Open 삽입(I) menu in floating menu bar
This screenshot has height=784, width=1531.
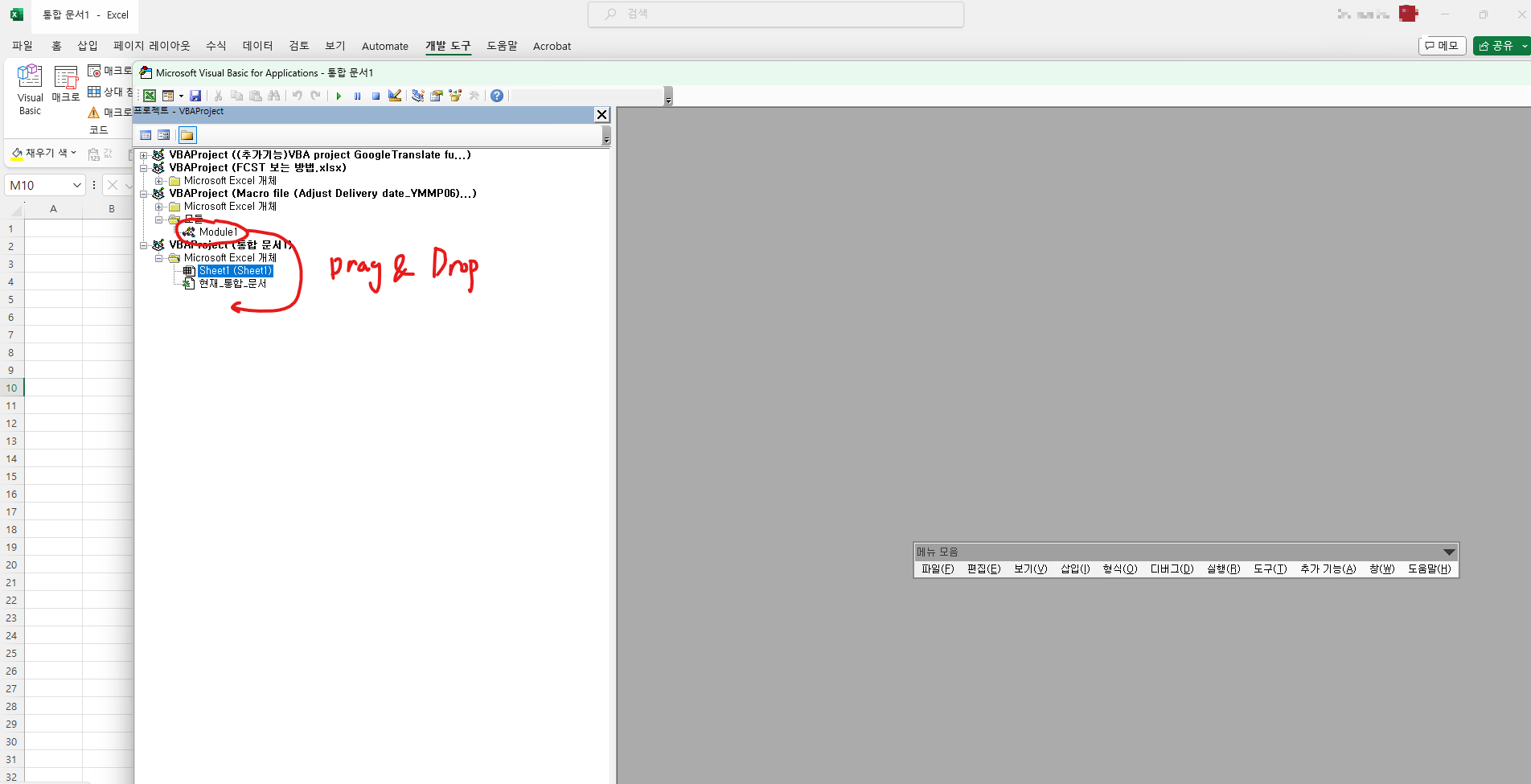[x=1075, y=569]
